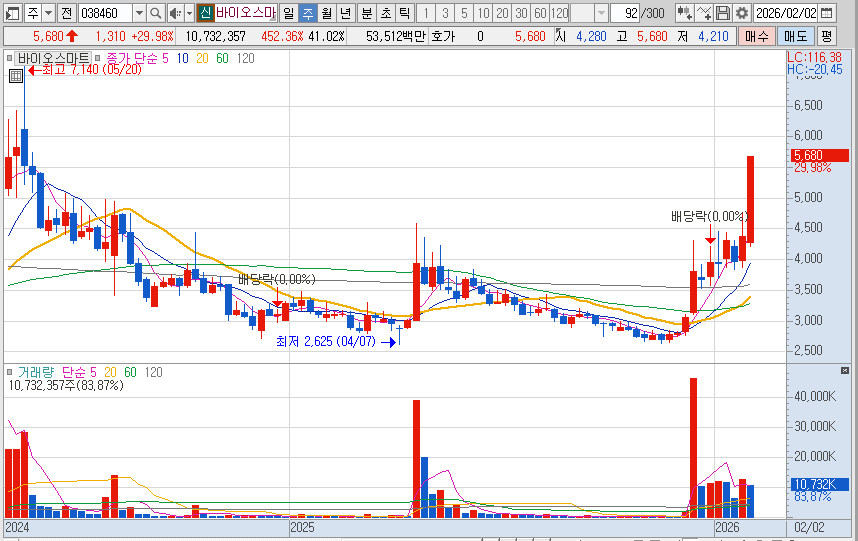
Task: Click the save chart floppy icon
Action: (x=723, y=13)
